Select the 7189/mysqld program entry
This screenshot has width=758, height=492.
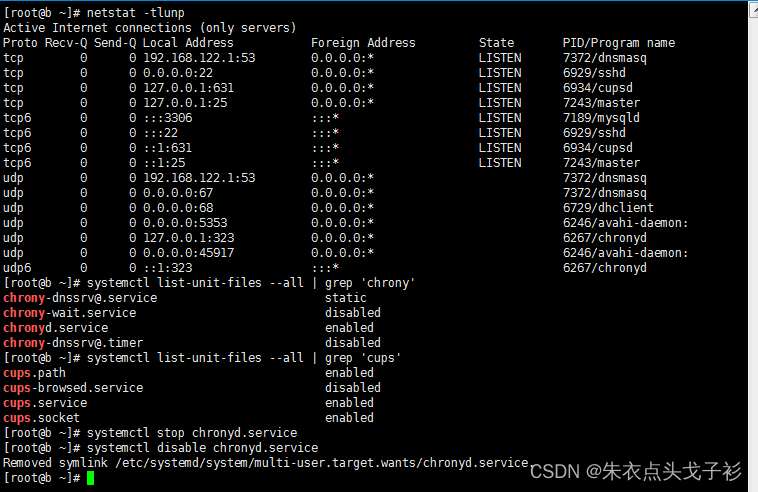(x=597, y=118)
